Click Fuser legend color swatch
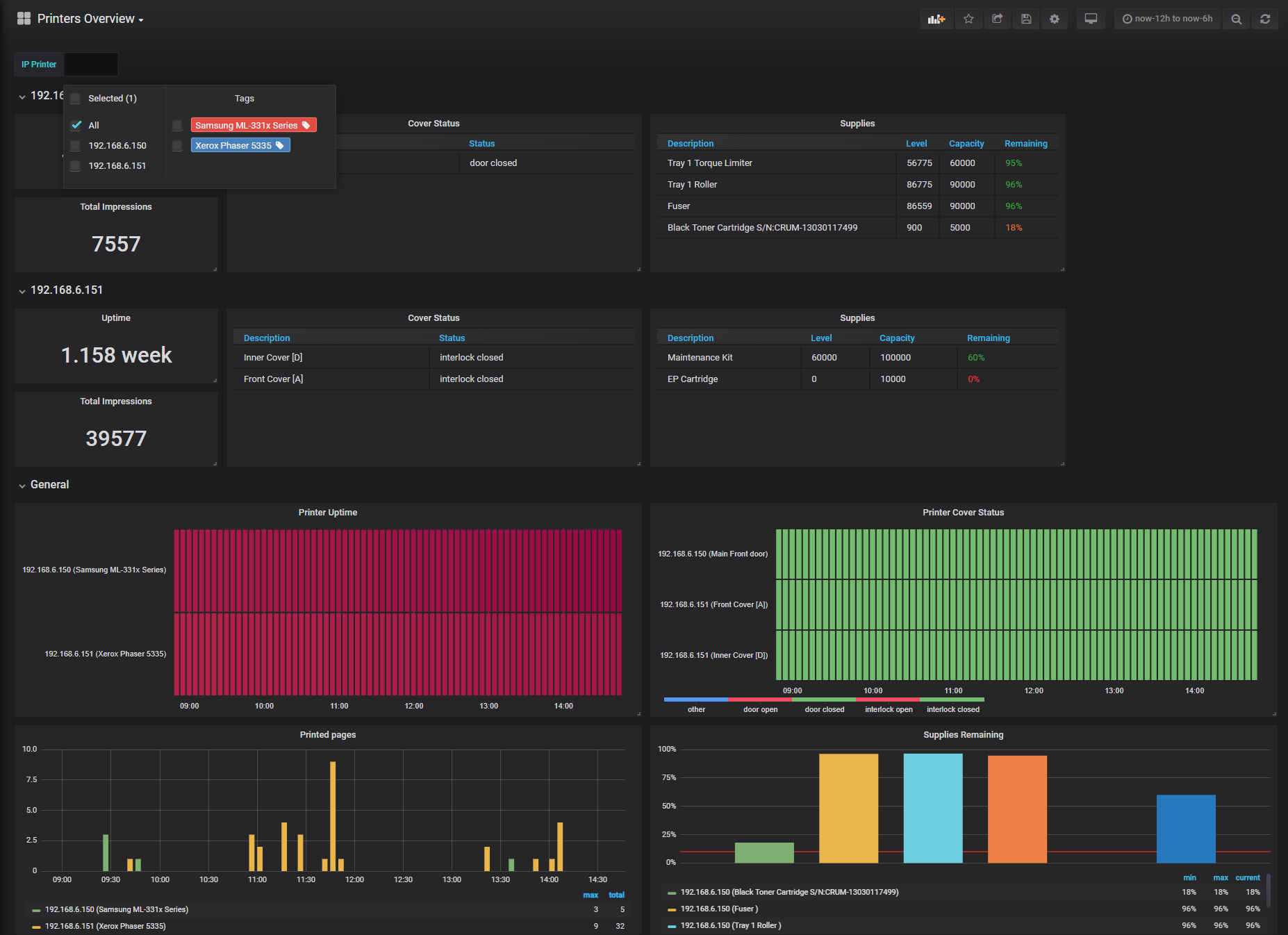Image resolution: width=1288 pixels, height=935 pixels. coord(672,909)
